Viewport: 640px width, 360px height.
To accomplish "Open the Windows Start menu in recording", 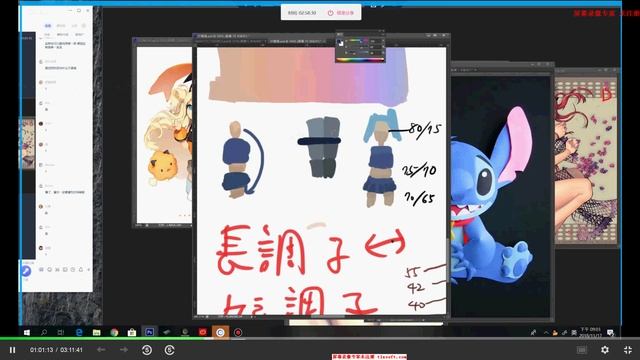I will (x=27, y=332).
